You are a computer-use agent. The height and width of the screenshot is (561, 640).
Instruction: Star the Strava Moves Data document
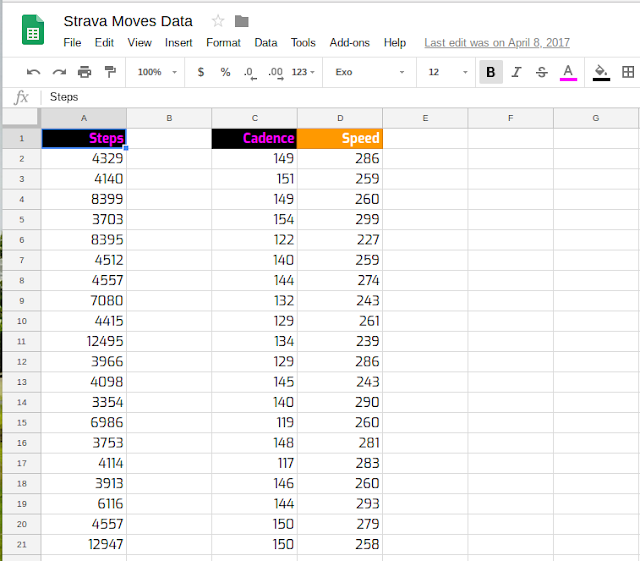coord(218,21)
